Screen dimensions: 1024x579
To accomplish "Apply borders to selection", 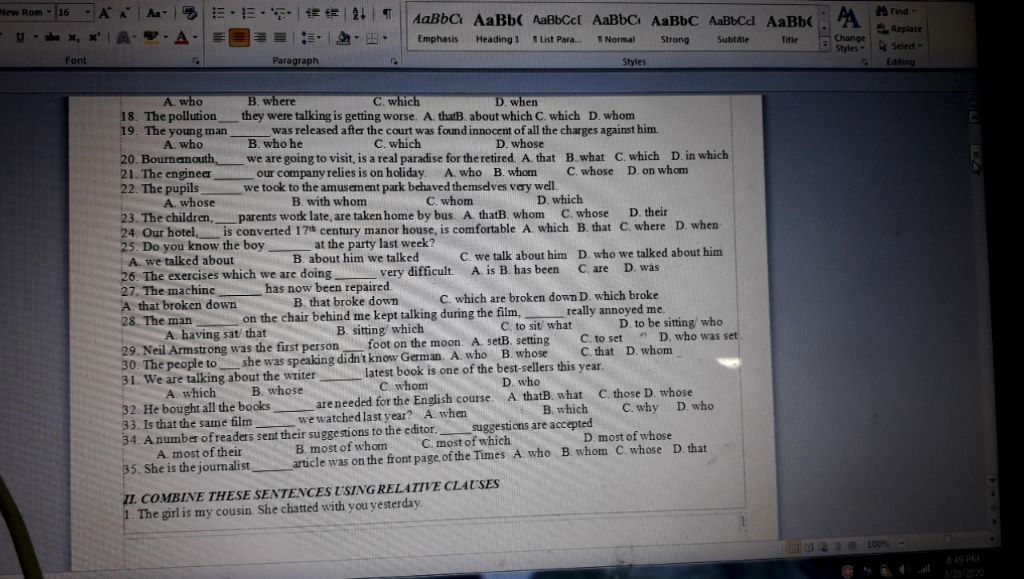I will [x=373, y=39].
